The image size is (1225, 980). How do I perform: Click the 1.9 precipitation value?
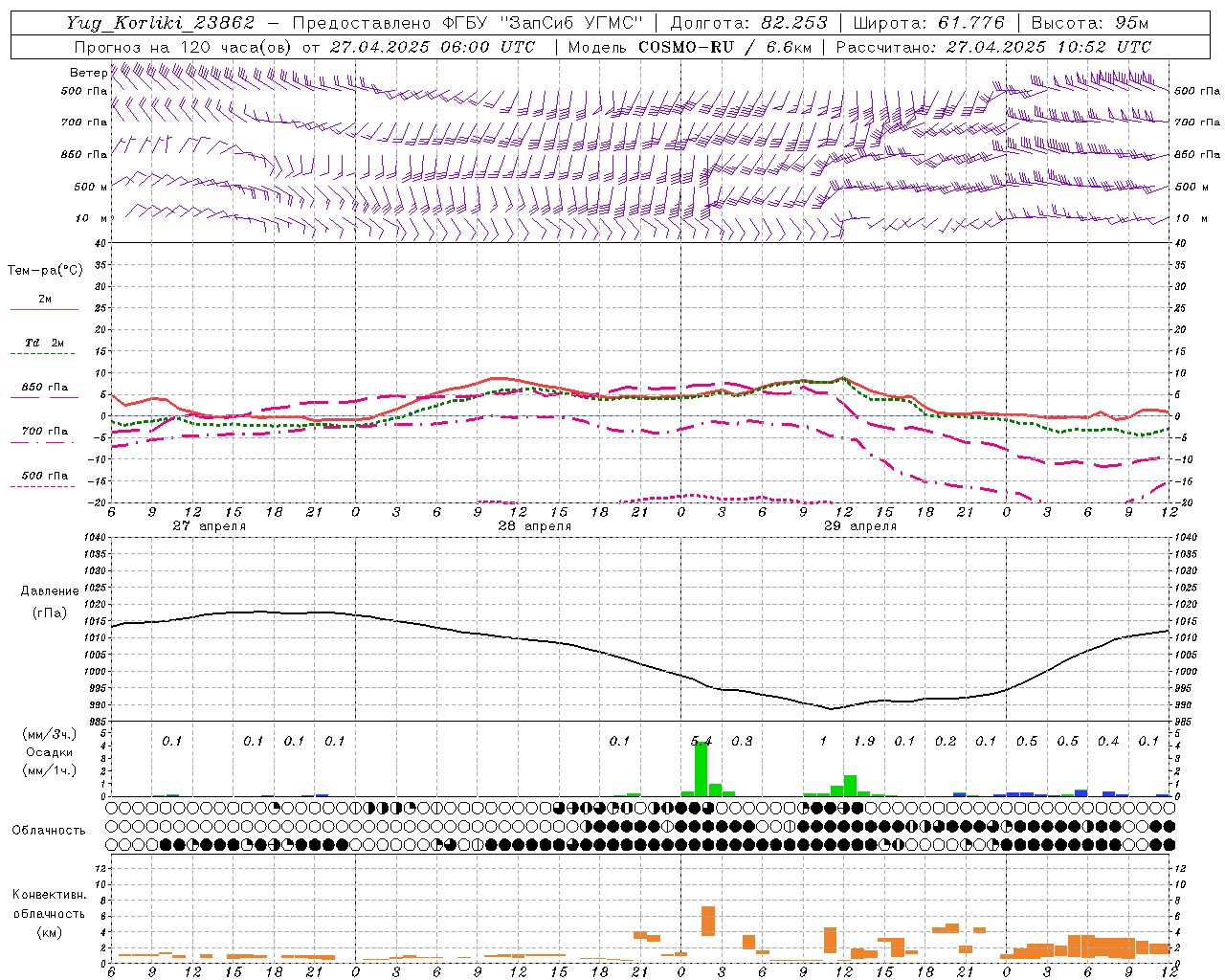point(864,741)
